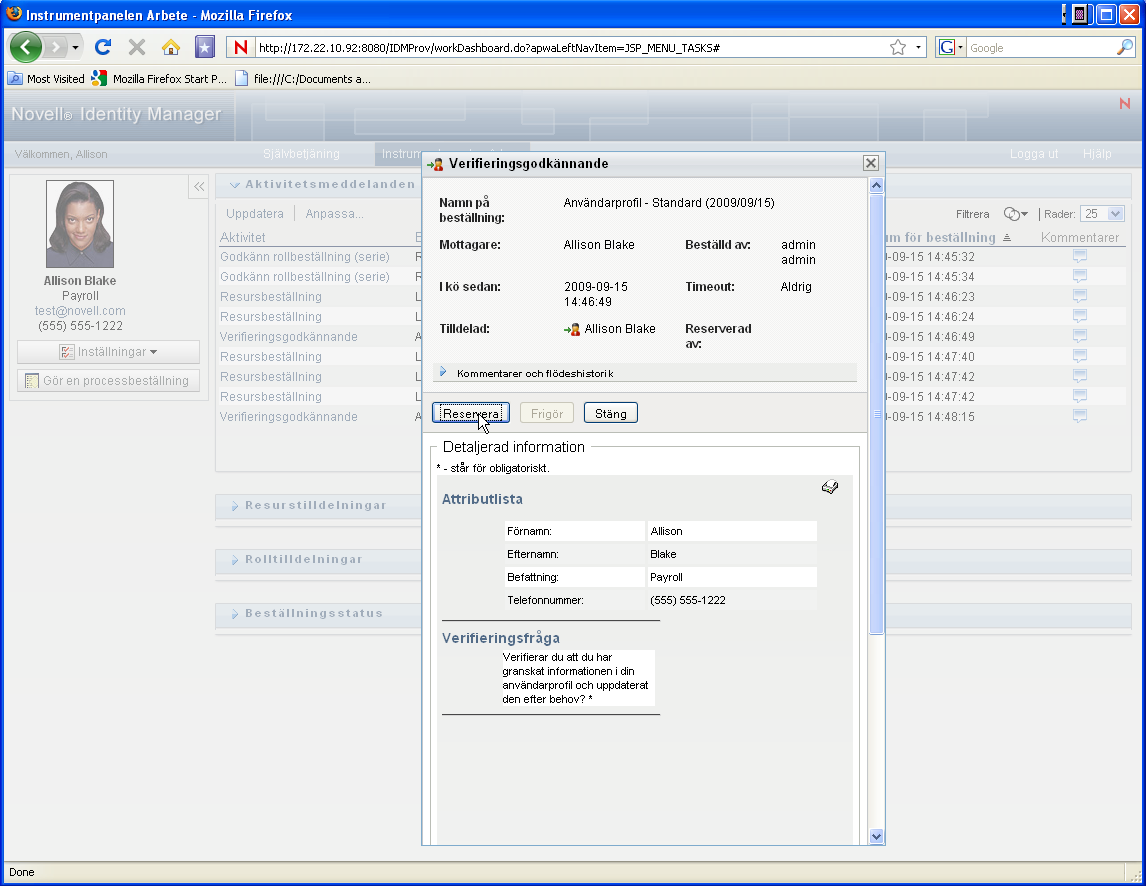The height and width of the screenshot is (886, 1146).
Task: Open last Verifieringsgodkännande task row
Action: tap(289, 416)
